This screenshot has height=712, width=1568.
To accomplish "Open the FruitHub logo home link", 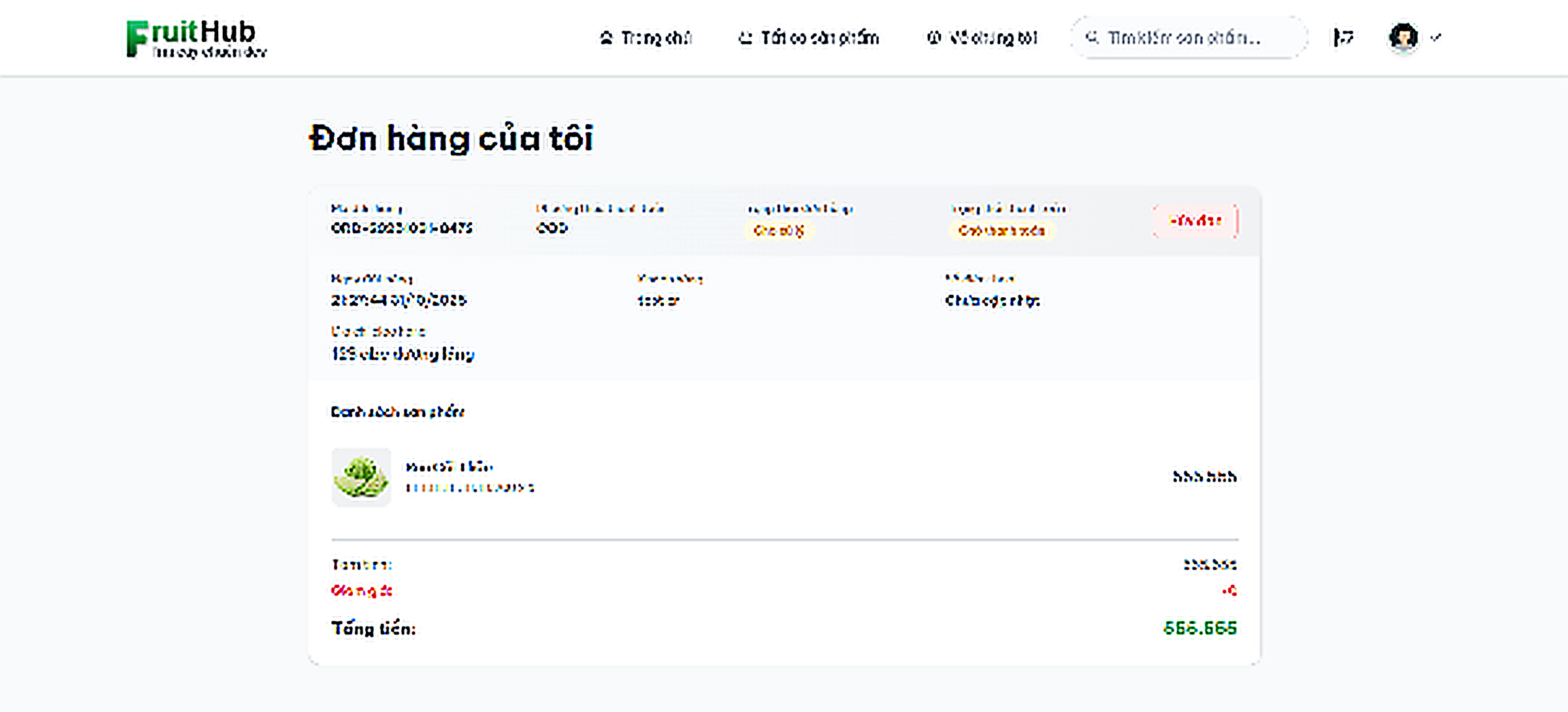I will [x=196, y=39].
